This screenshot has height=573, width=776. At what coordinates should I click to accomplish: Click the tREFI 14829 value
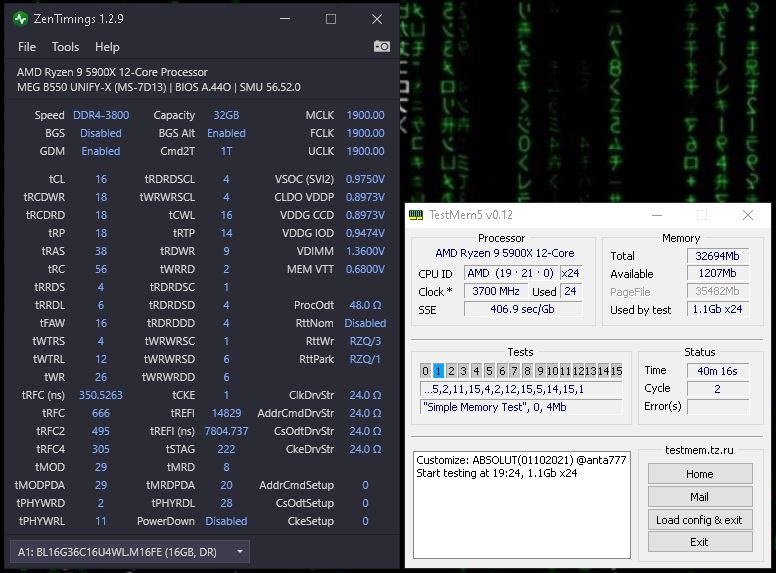tap(226, 413)
